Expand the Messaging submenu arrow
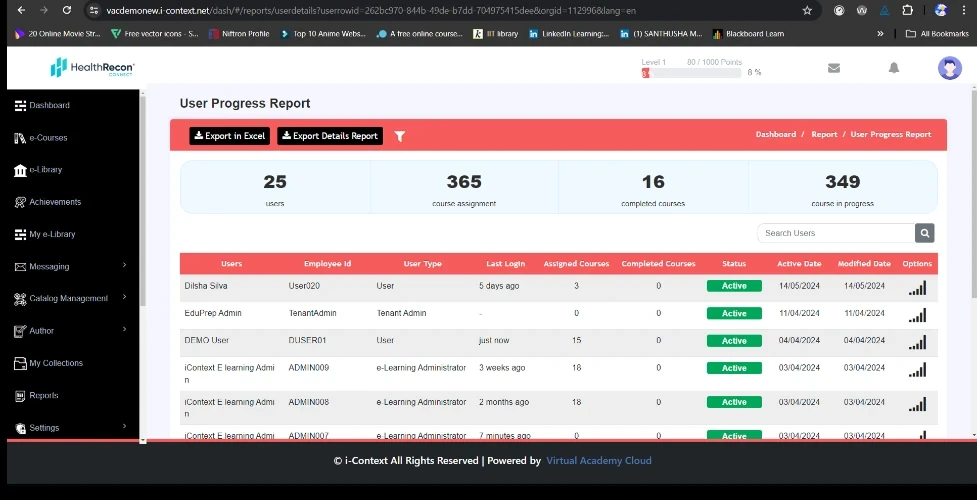977x500 pixels. click(x=125, y=266)
